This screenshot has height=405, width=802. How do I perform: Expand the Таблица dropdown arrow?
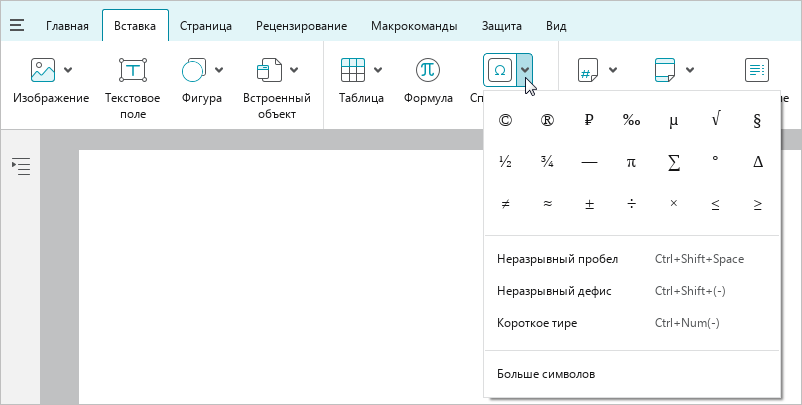click(x=378, y=70)
